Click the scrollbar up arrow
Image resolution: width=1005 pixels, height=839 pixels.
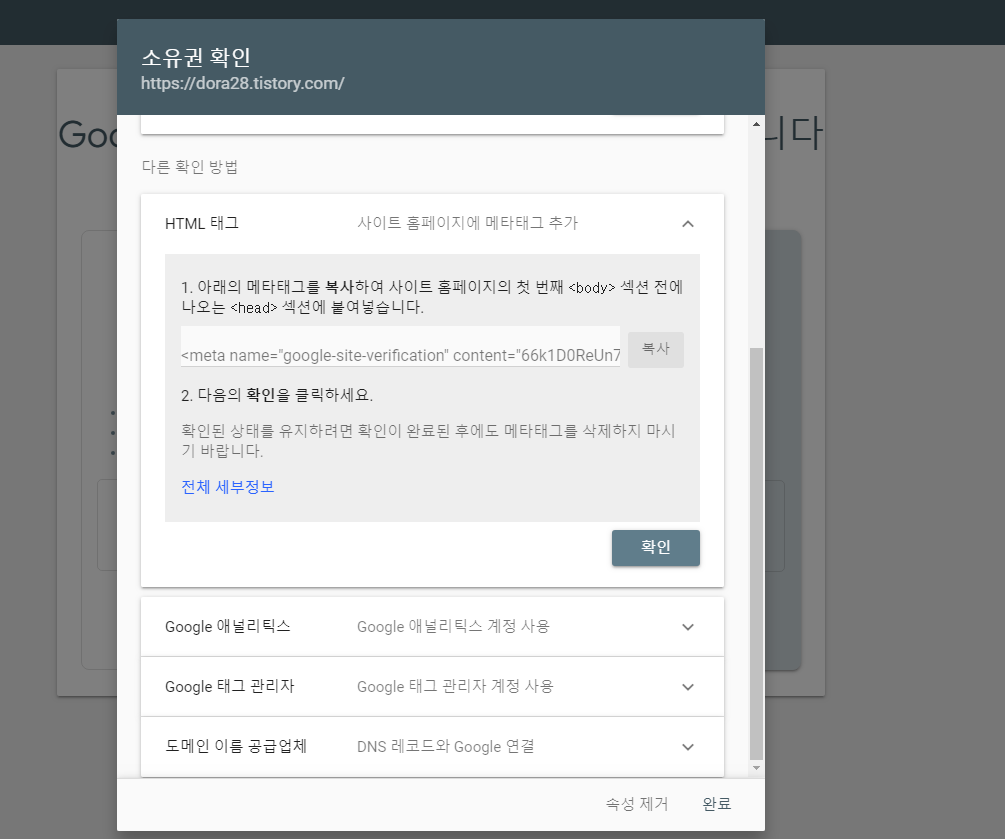coord(756,124)
